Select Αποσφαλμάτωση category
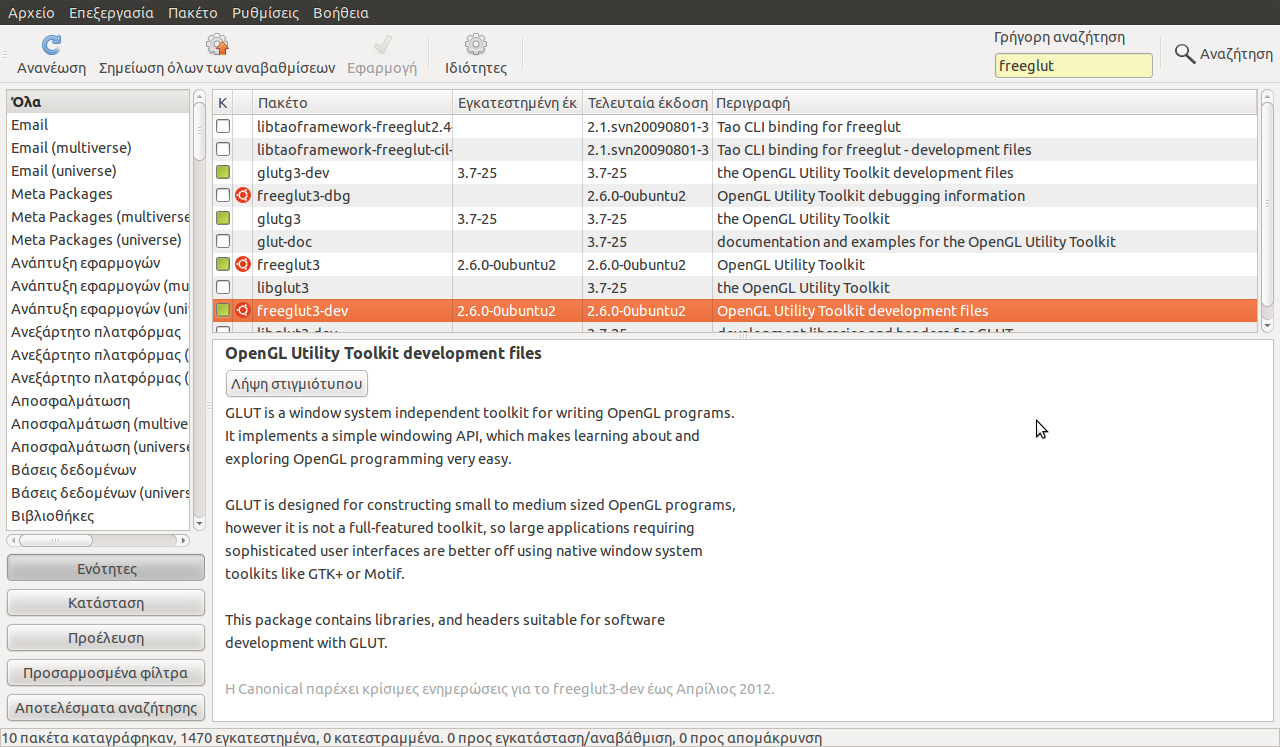This screenshot has width=1280, height=747. click(98, 401)
